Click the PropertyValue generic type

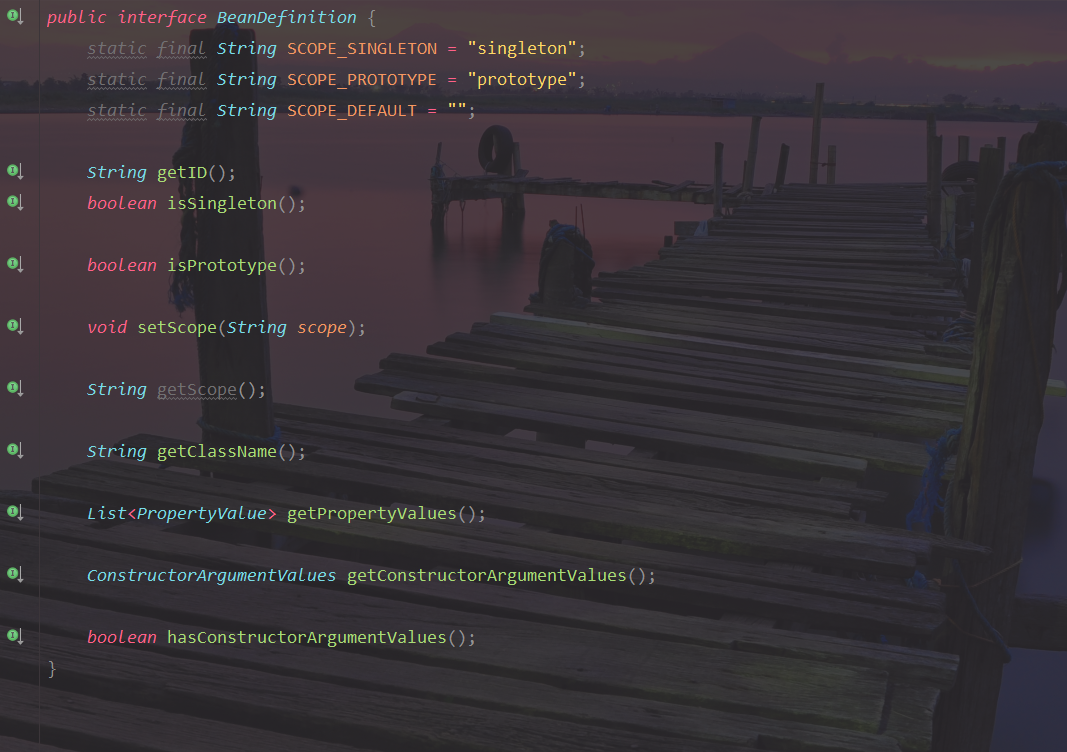pos(201,513)
